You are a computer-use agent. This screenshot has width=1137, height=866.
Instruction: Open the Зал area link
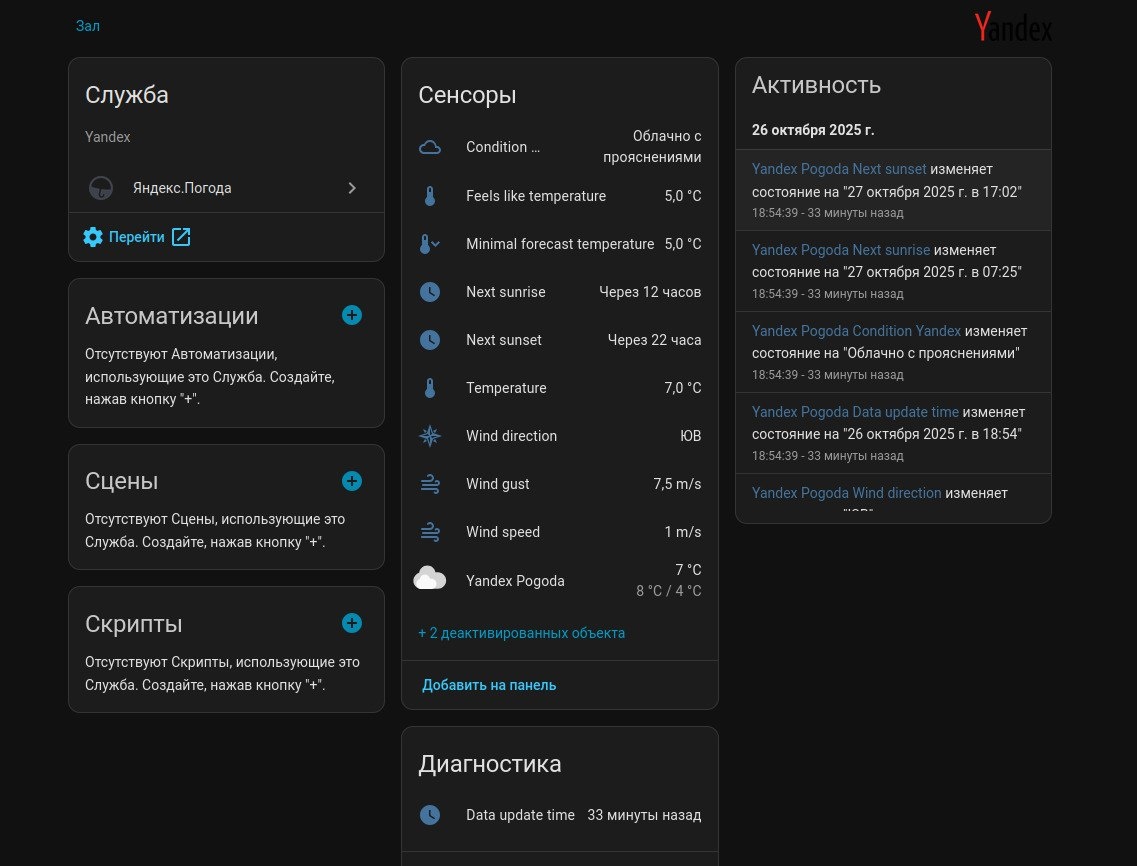pyautogui.click(x=88, y=26)
